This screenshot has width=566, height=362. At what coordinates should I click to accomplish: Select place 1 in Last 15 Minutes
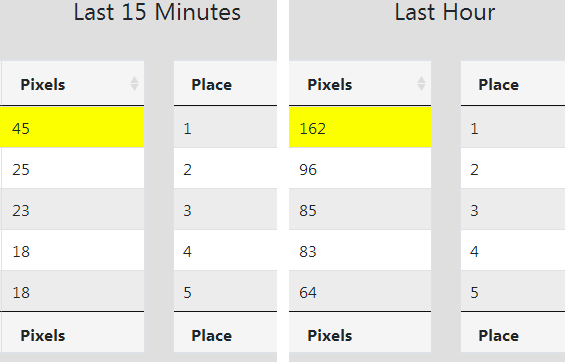click(225, 127)
